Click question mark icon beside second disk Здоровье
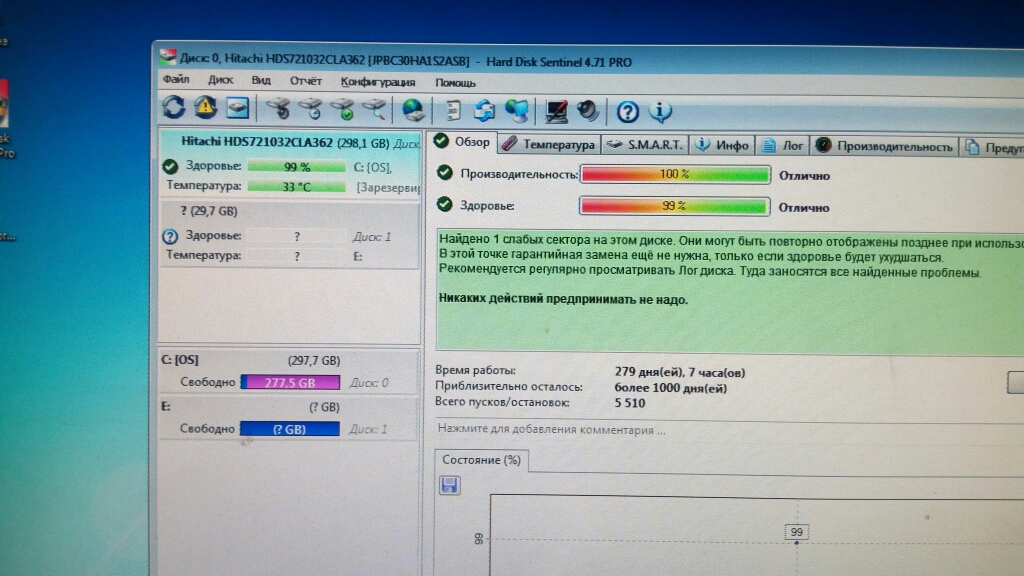The width and height of the screenshot is (1024, 576). tap(170, 236)
